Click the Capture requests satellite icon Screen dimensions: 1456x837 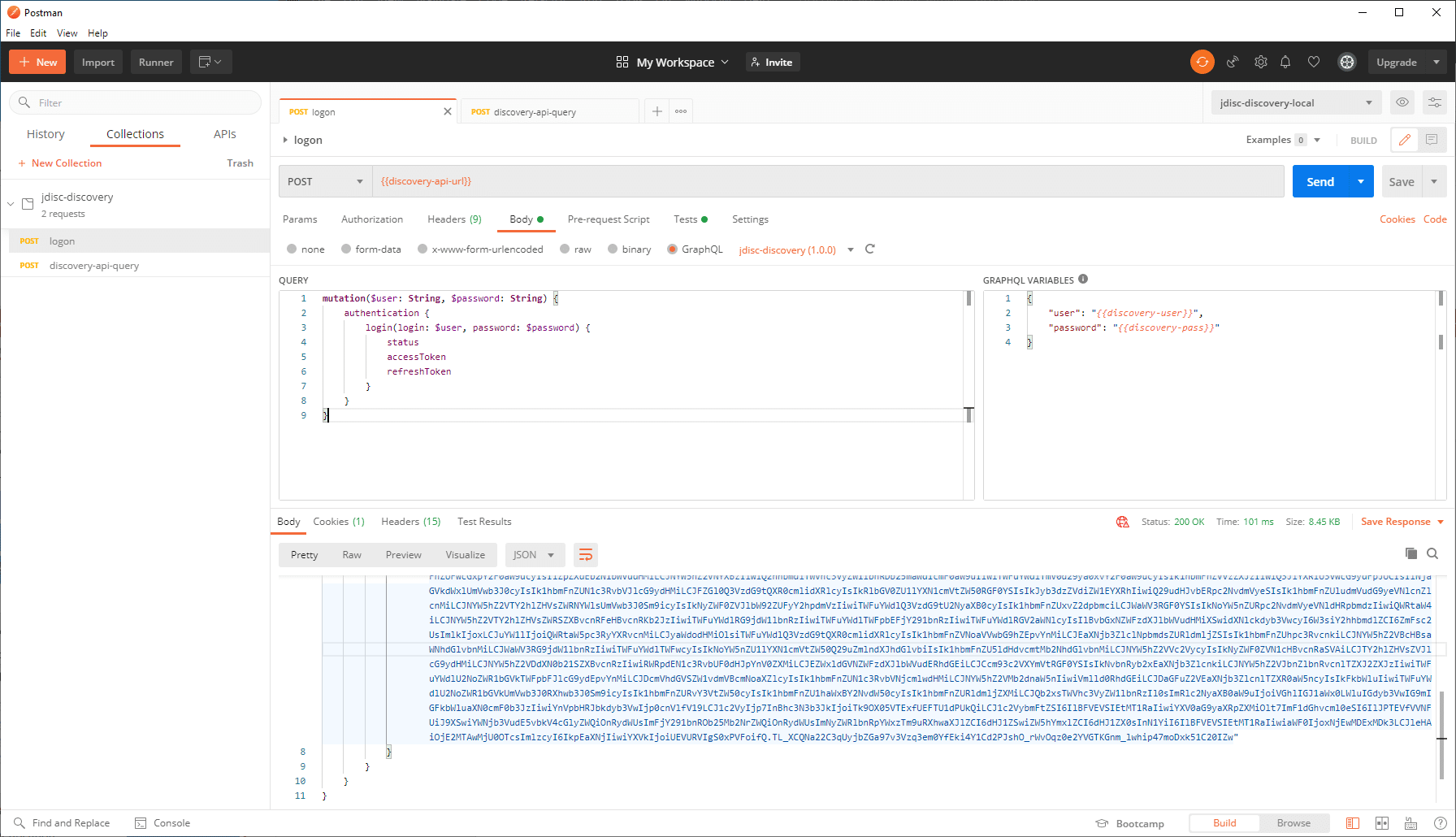[x=1233, y=62]
